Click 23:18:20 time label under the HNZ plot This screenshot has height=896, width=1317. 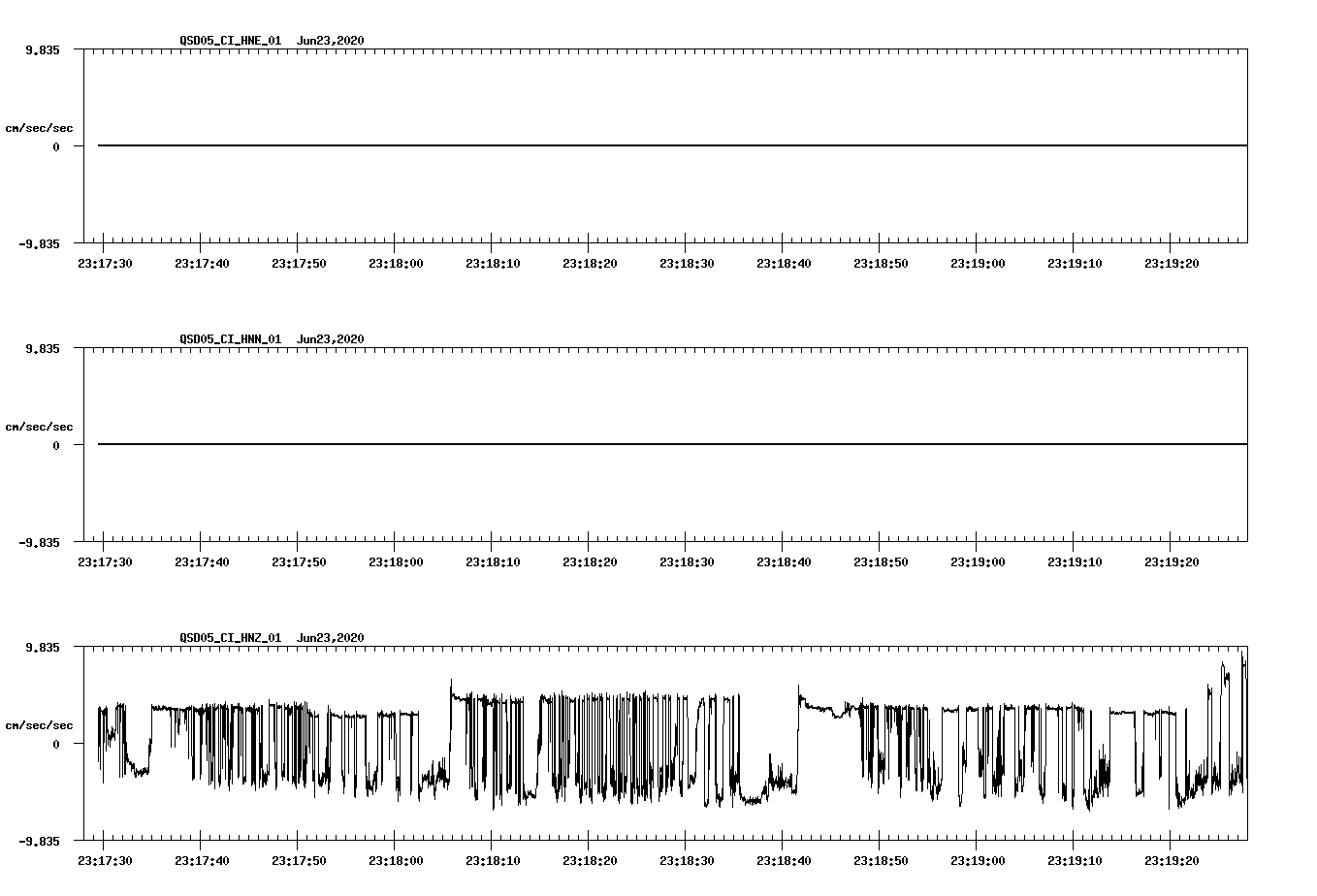coord(590,860)
